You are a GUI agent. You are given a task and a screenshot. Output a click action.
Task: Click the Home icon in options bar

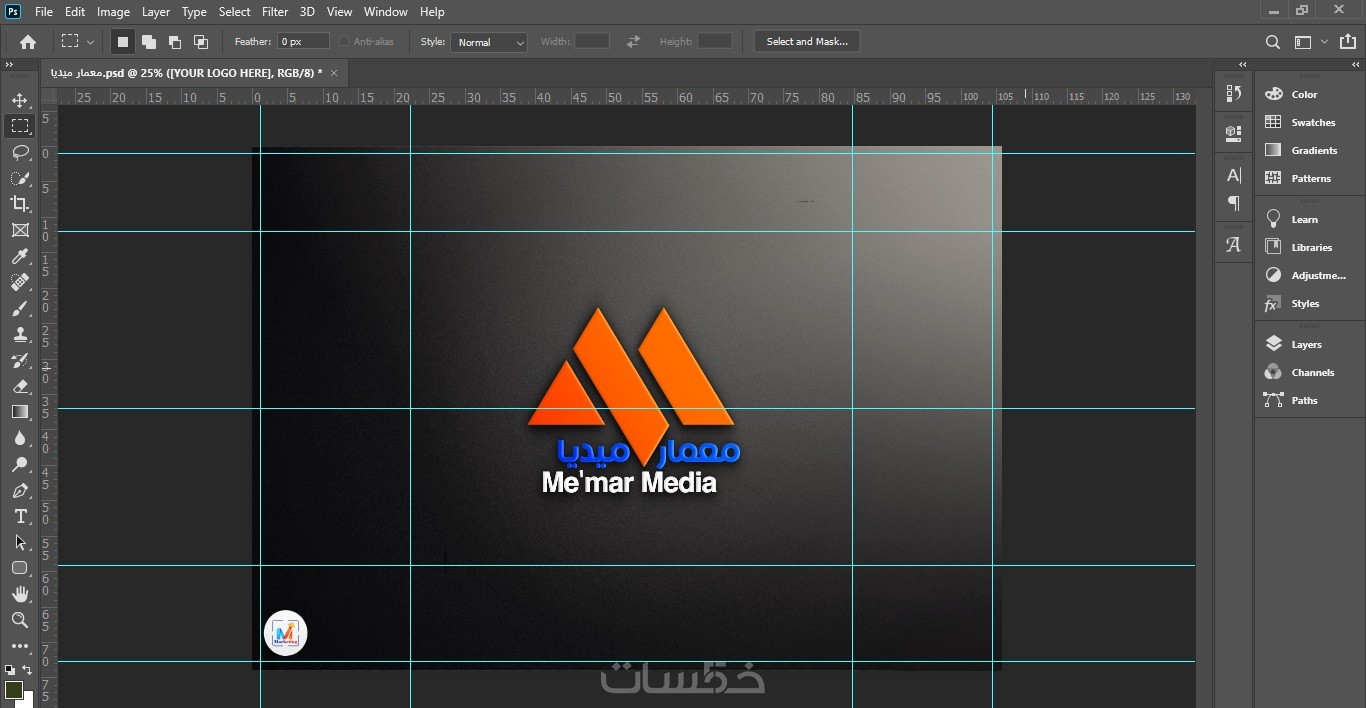(28, 42)
